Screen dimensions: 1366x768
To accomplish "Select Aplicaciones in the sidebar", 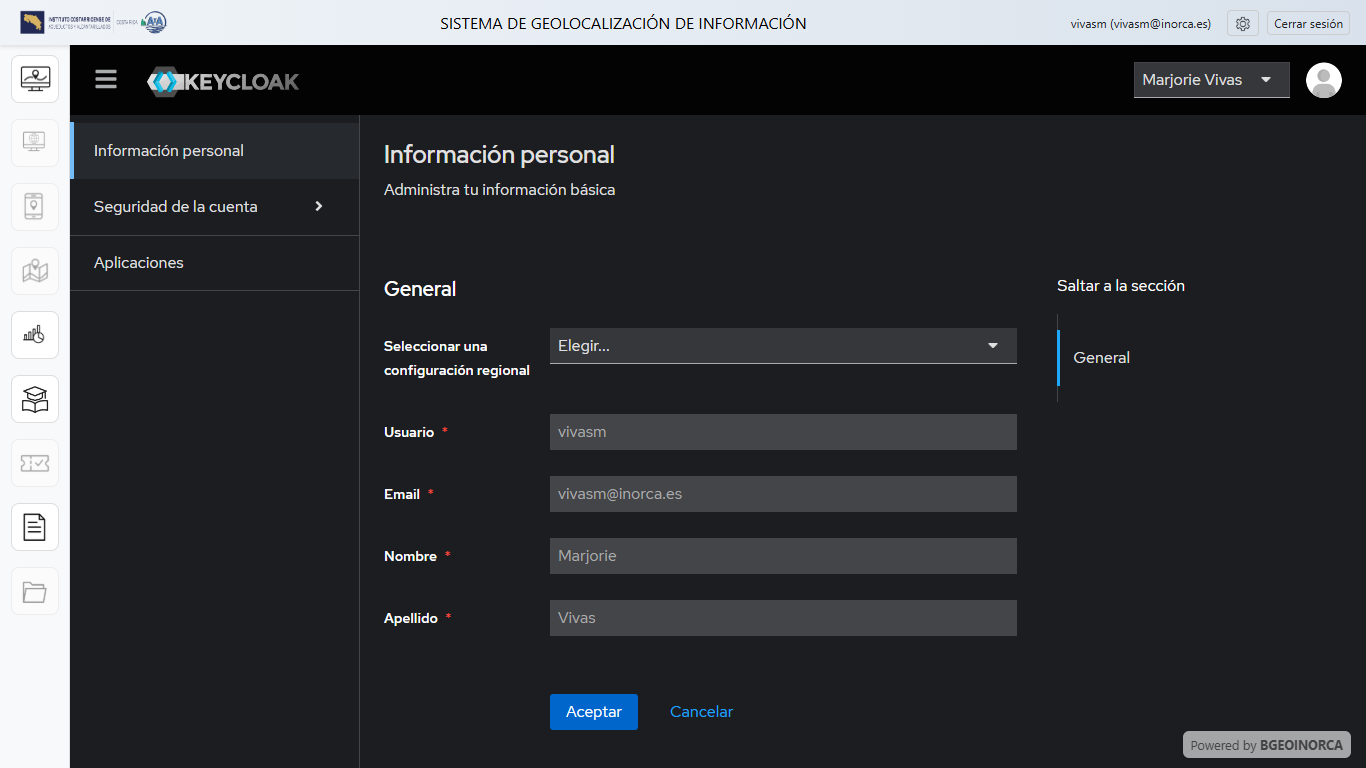I will pos(214,263).
